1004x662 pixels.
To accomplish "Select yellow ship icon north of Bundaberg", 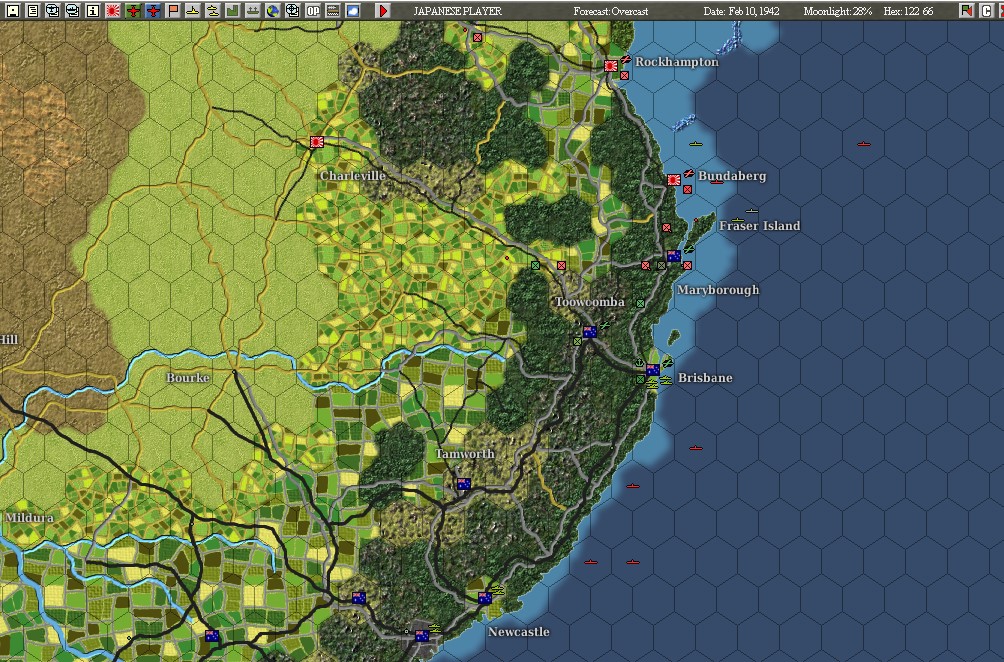I will [695, 144].
